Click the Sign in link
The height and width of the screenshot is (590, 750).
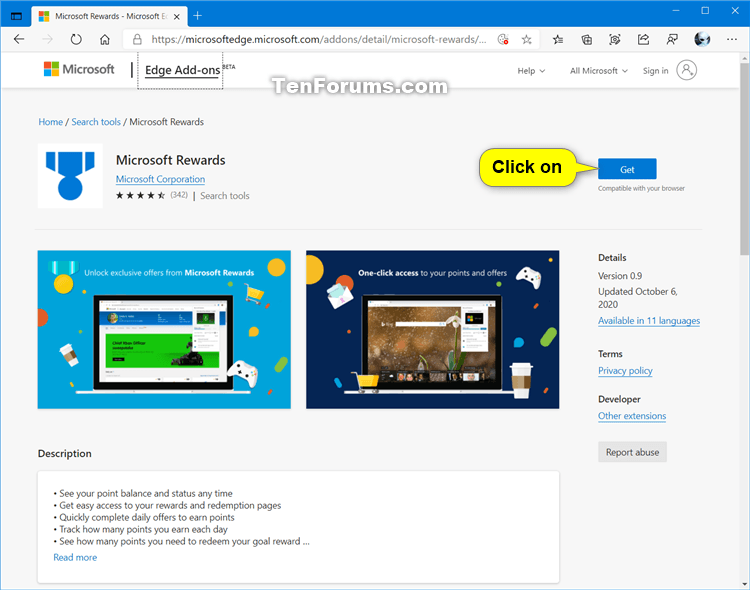(x=655, y=71)
